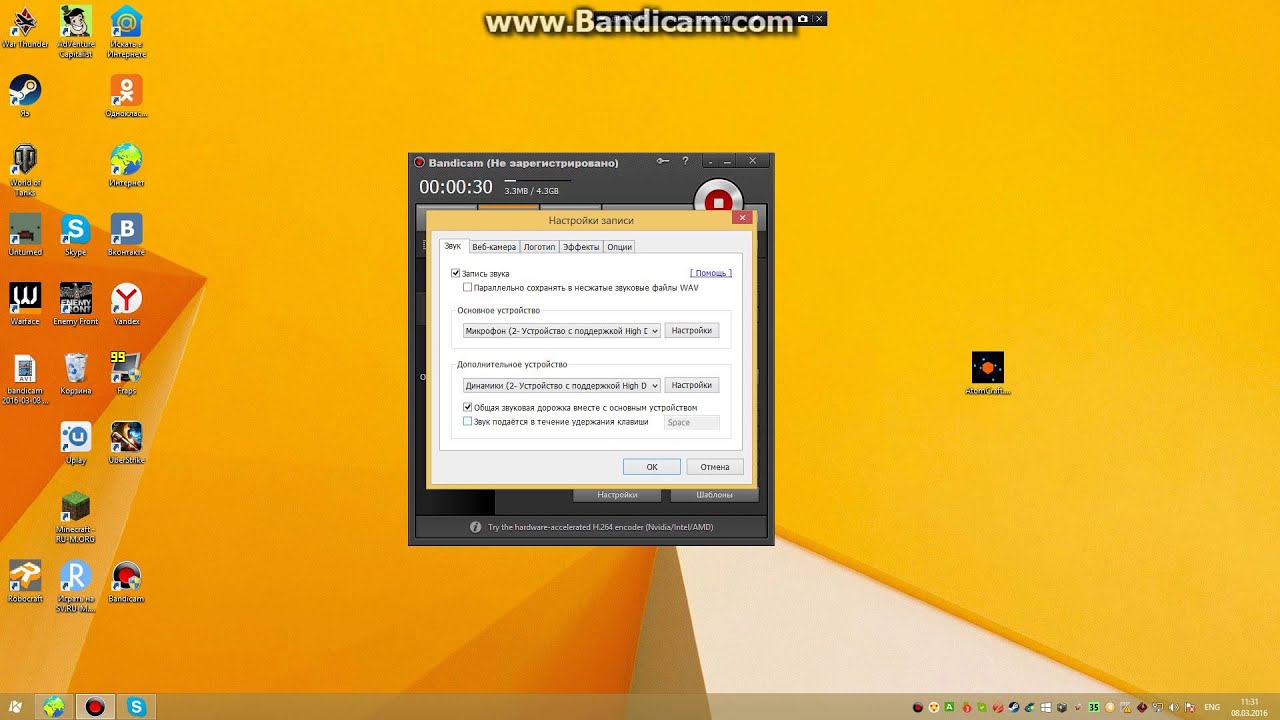Open the volume icon in system tray
This screenshot has width=1280, height=720.
pos(1174,707)
